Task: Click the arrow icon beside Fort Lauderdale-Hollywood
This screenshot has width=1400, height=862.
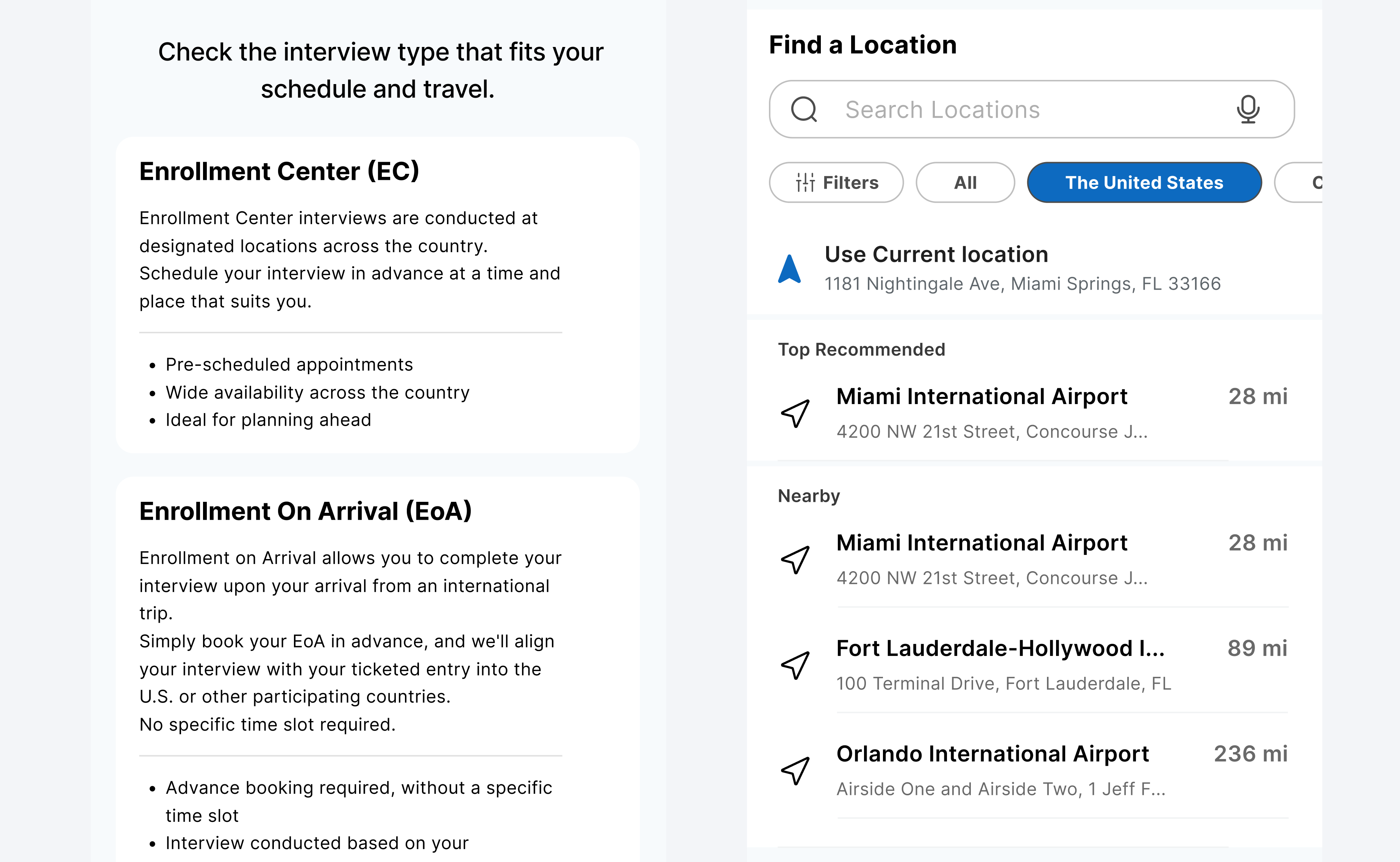Action: pyautogui.click(x=795, y=665)
